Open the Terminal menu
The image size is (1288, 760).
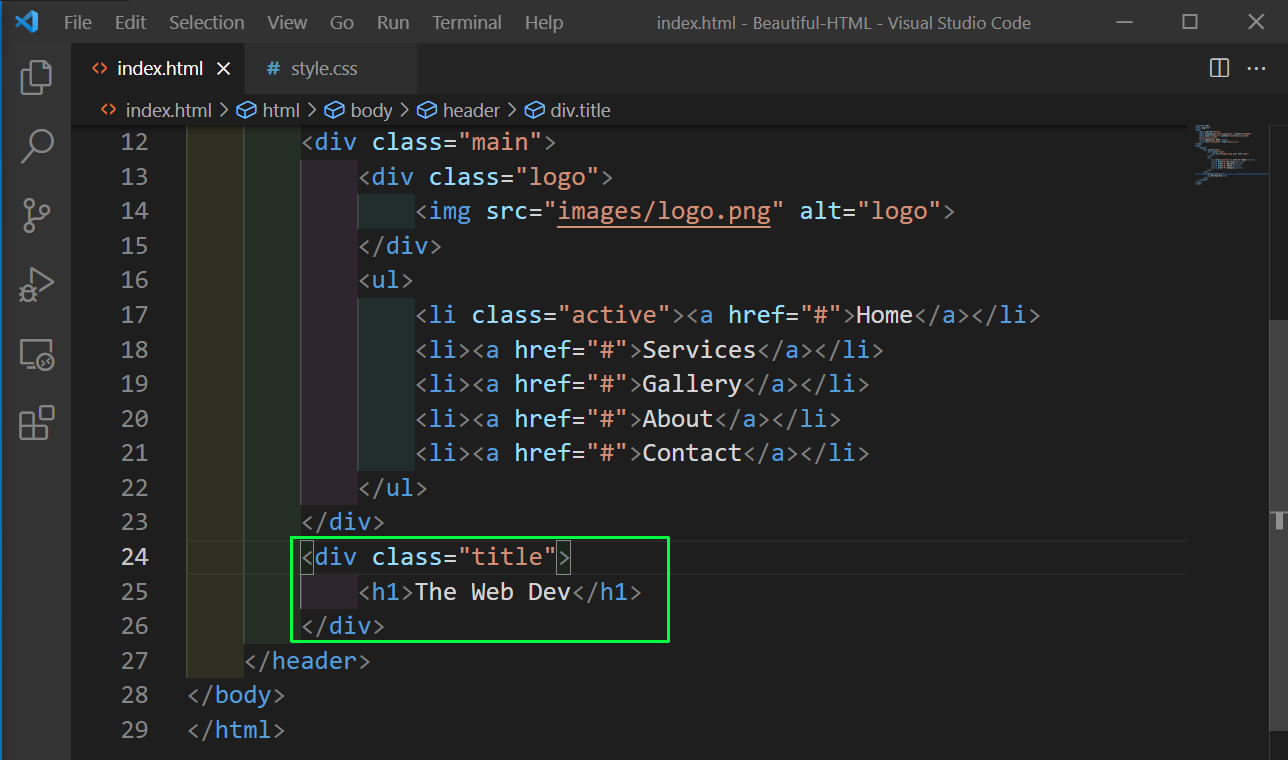tap(467, 22)
